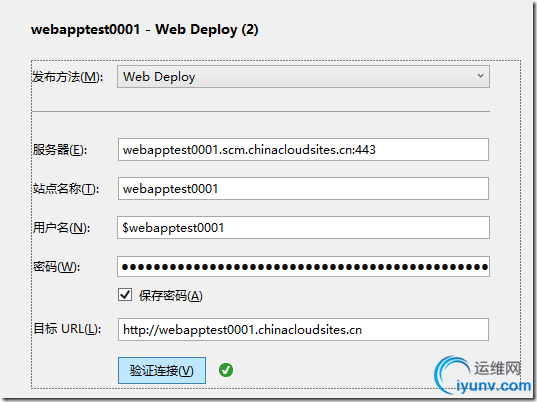The image size is (537, 402).
Task: Focus the 用户名 username field
Action: (303, 227)
